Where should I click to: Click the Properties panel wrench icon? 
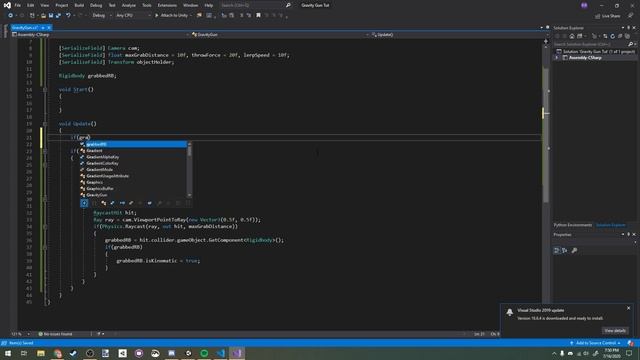click(574, 251)
